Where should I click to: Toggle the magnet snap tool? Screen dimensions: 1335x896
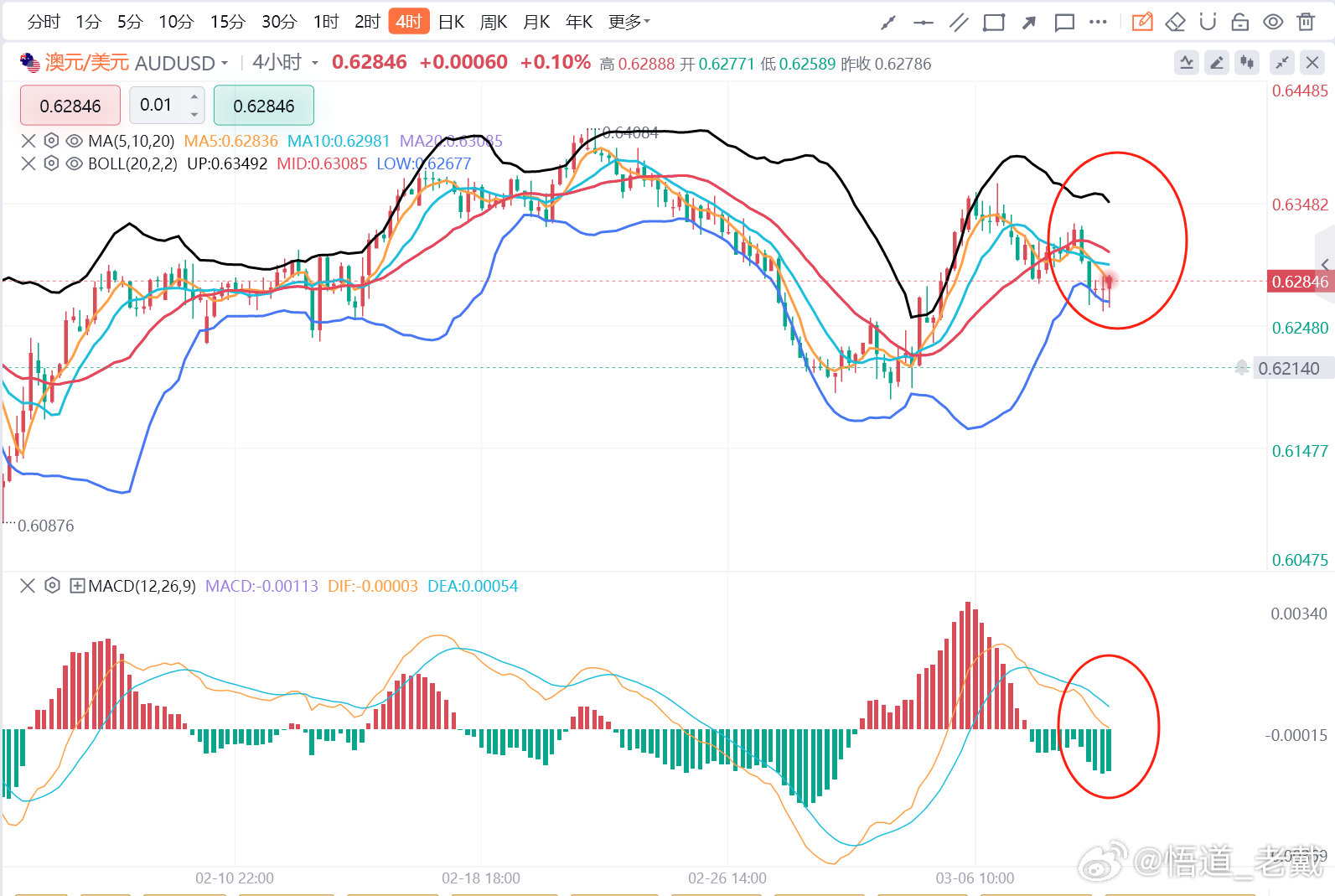[1208, 22]
